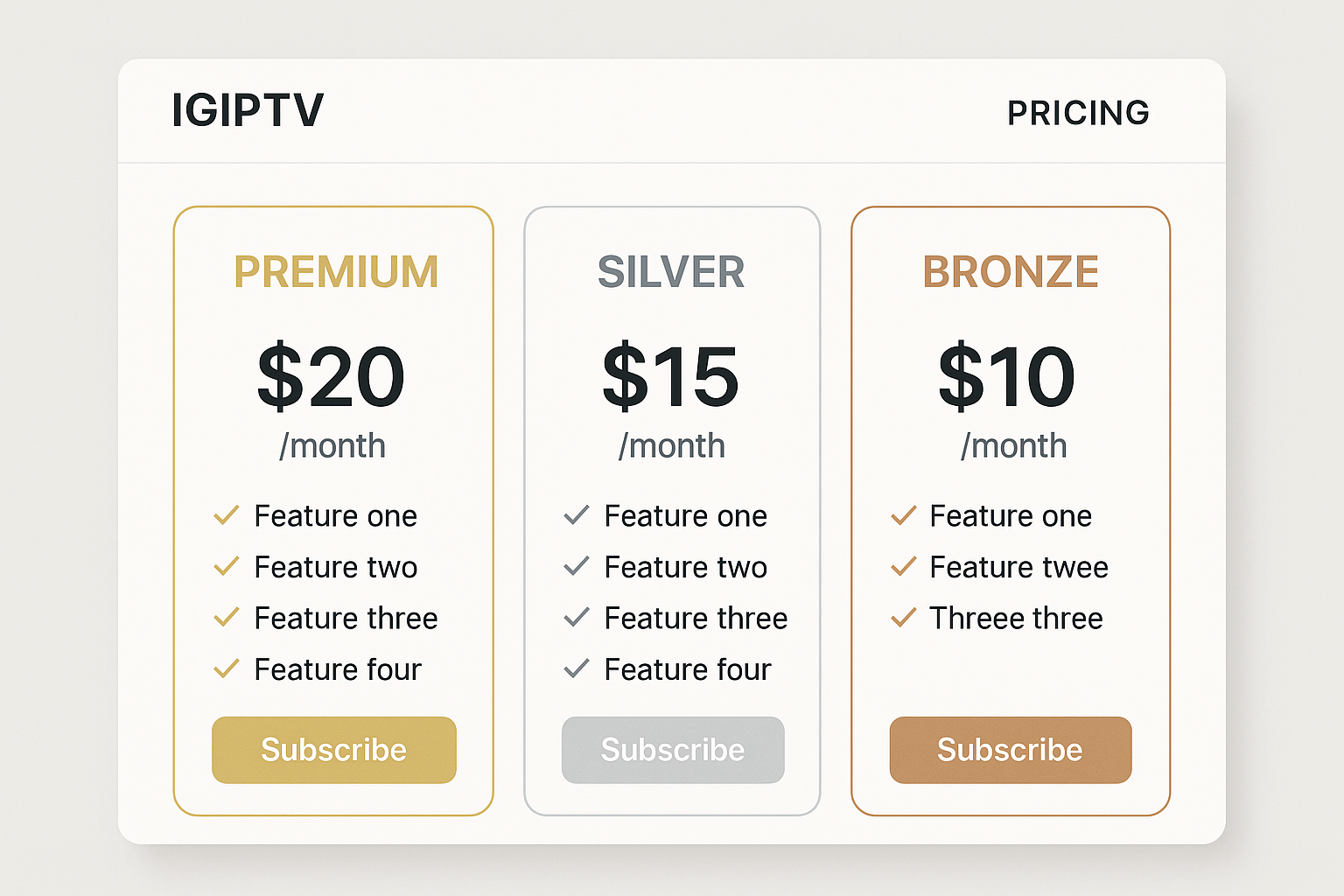Select the BRONZE plan heading
Screen dimensions: 1344x896
click(x=1011, y=271)
